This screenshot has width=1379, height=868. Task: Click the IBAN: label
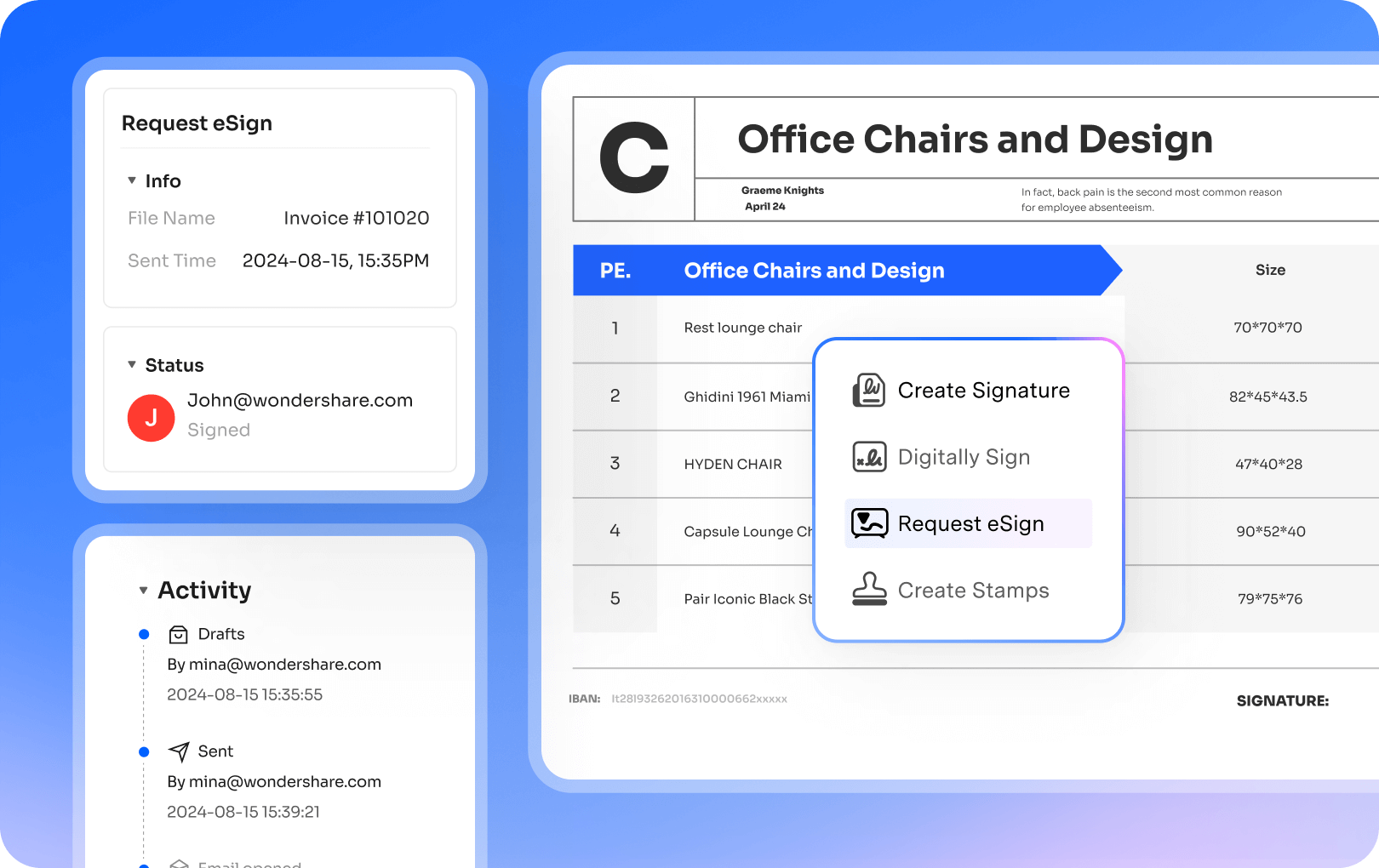[x=585, y=700]
